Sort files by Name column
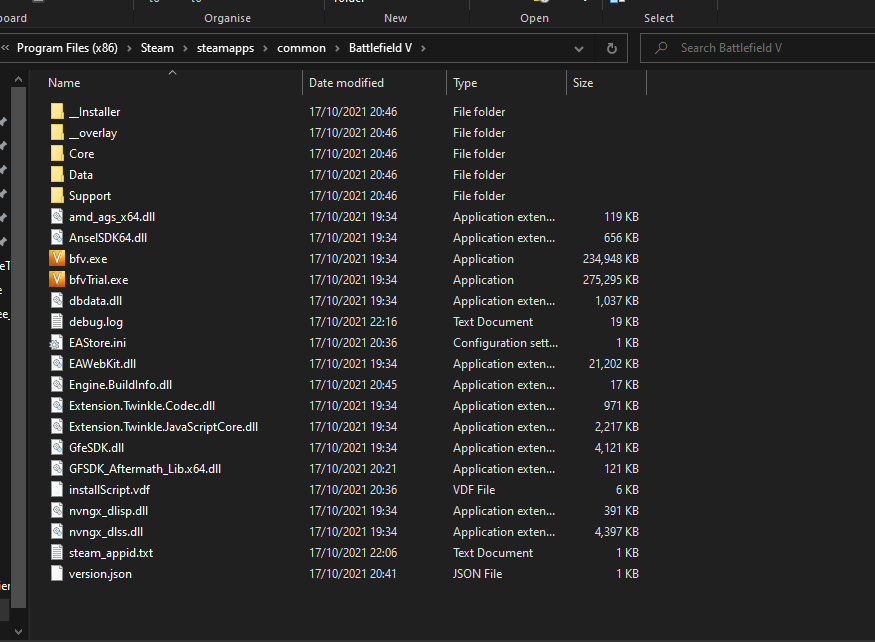This screenshot has width=875, height=642. (64, 83)
